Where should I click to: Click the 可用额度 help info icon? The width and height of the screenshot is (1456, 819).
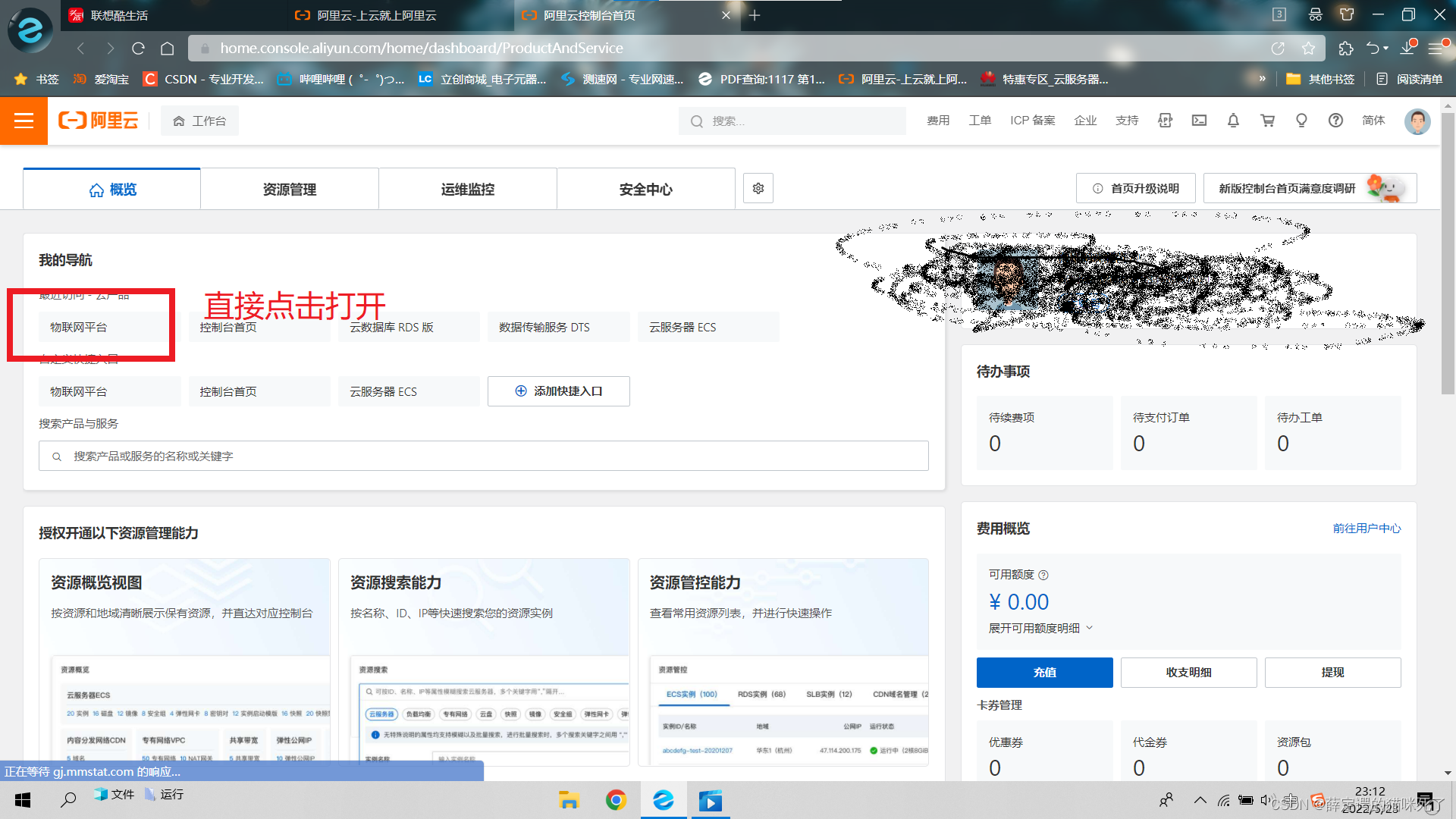(x=1043, y=575)
